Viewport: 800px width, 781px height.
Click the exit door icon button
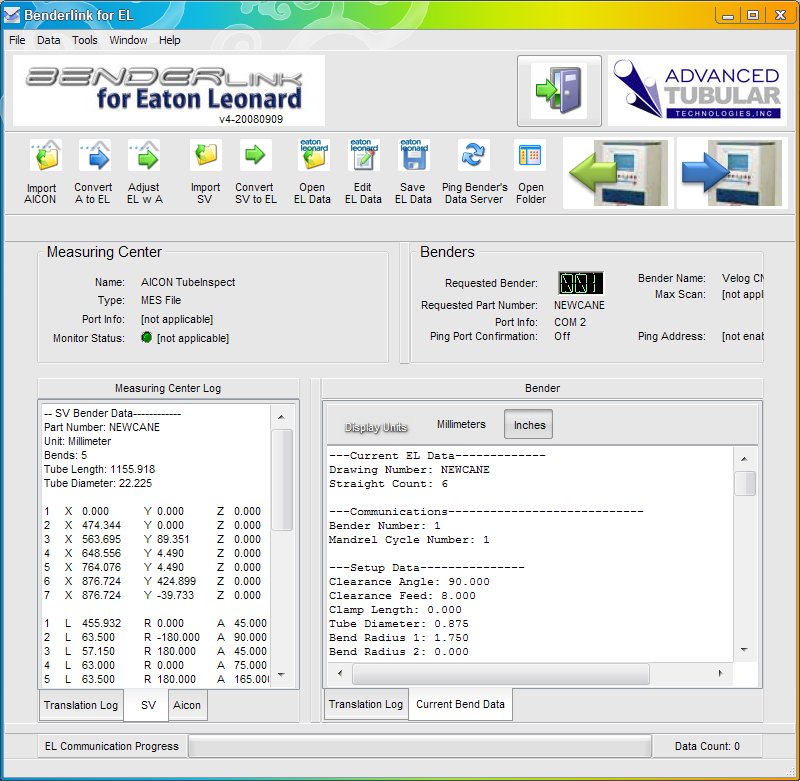(x=559, y=91)
